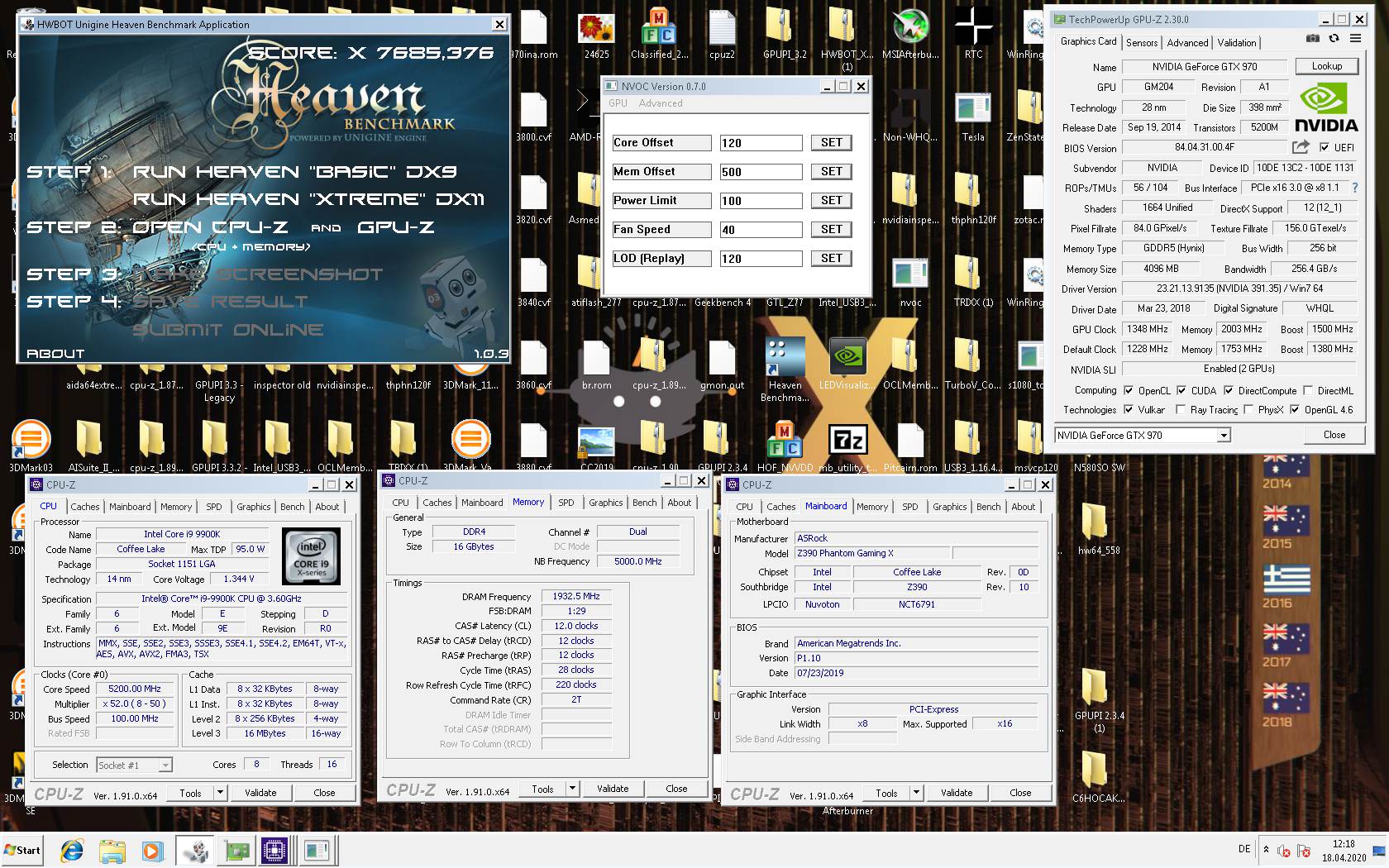Show hidden system tray icons arrow
Image resolution: width=1389 pixels, height=868 pixels.
click(x=1266, y=849)
